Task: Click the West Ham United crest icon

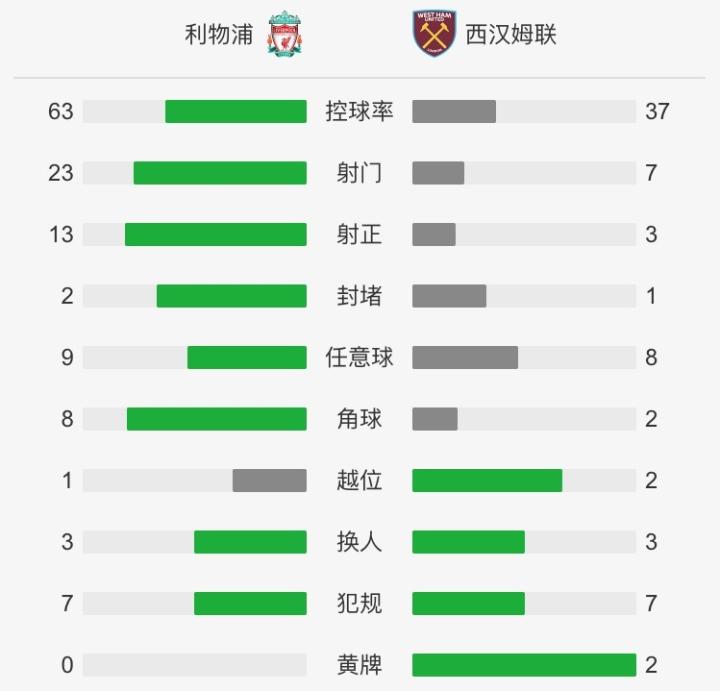Action: click(434, 34)
